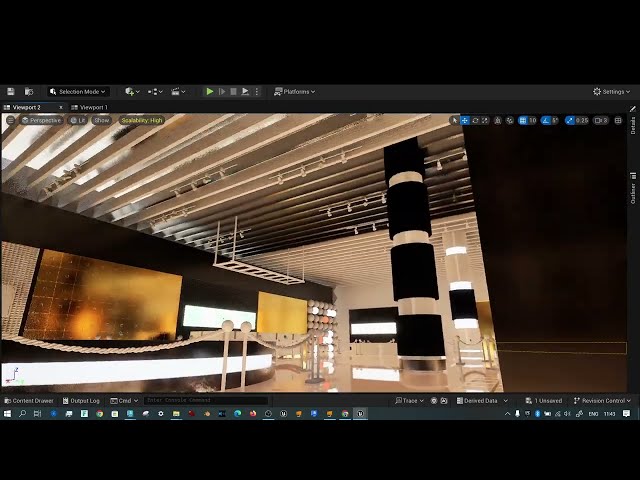Open the Windows notification center

(x=627, y=413)
